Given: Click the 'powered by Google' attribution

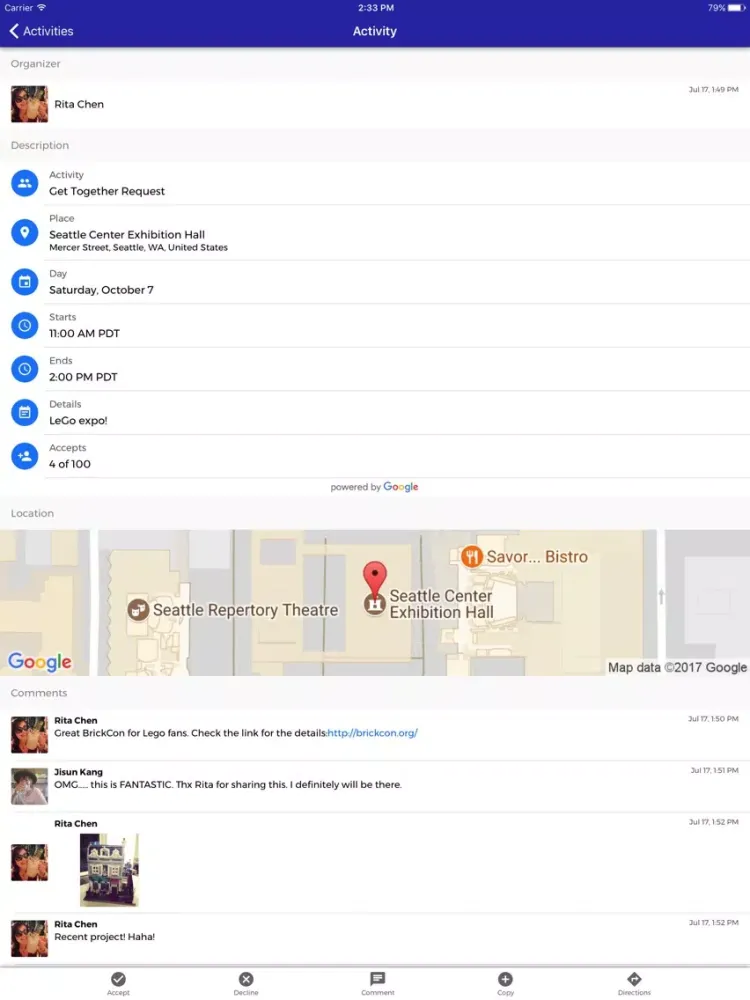Looking at the screenshot, I should (374, 487).
